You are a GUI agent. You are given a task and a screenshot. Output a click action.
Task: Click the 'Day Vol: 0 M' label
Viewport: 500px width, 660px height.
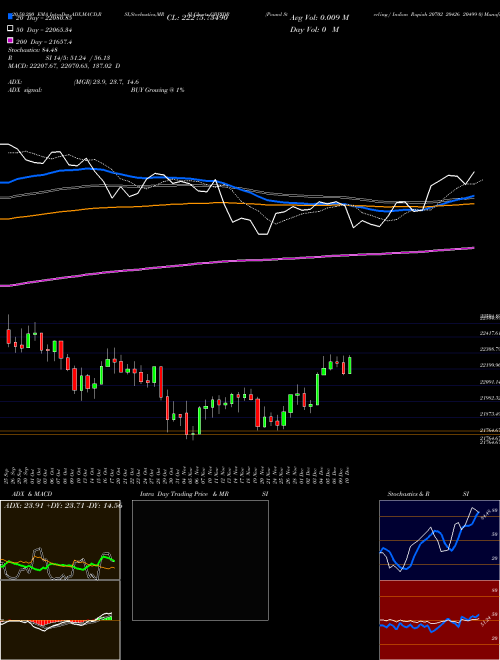click(314, 30)
